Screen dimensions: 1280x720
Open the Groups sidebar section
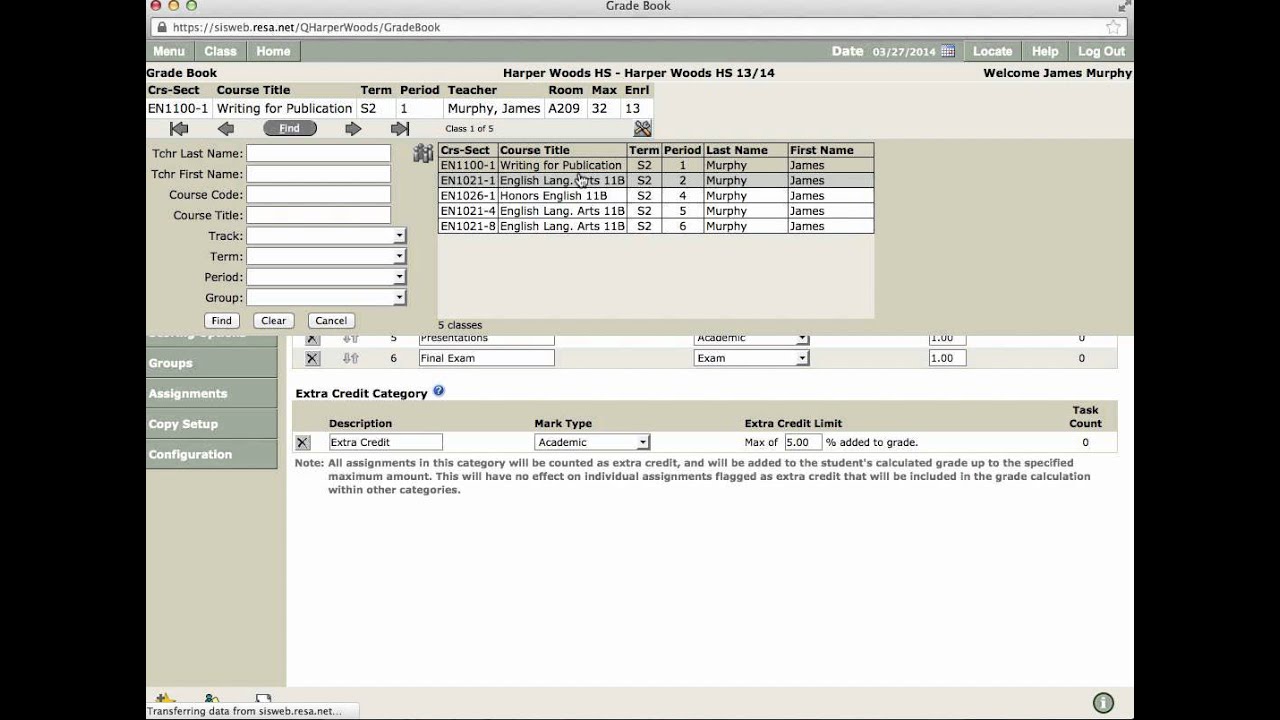(212, 363)
